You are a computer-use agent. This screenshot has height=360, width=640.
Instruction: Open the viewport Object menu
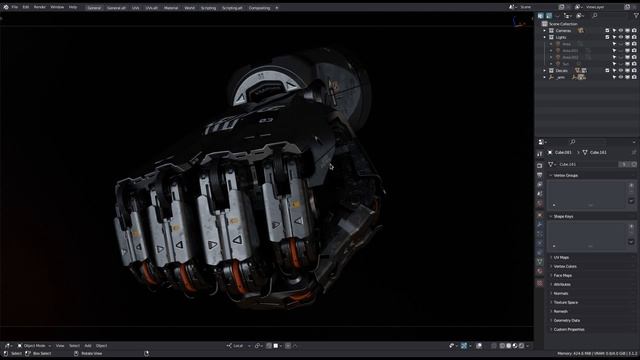tap(101, 346)
